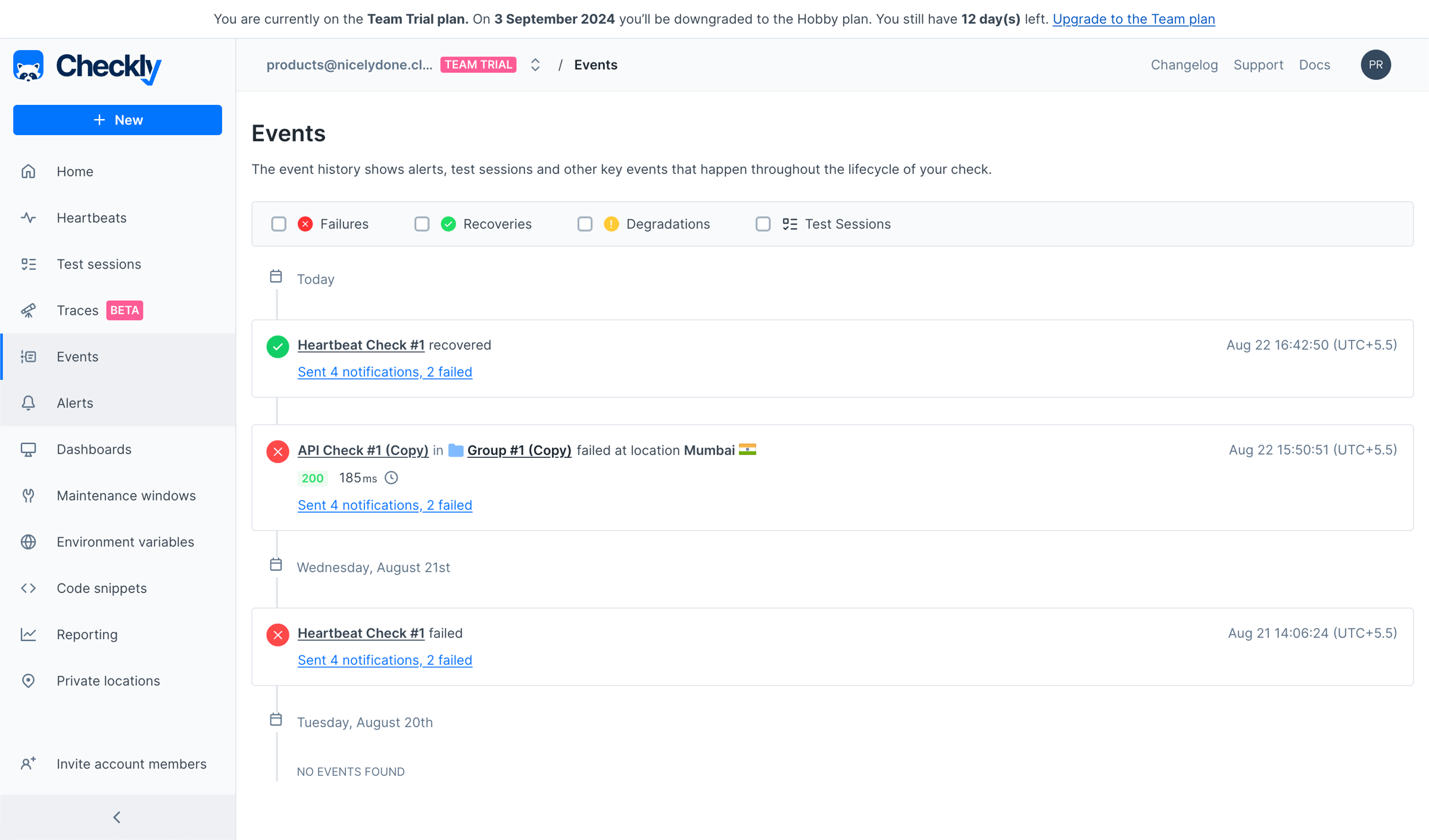Viewport: 1429px width, 840px height.
Task: Select the Heartbeats pulse icon
Action: pyautogui.click(x=28, y=218)
